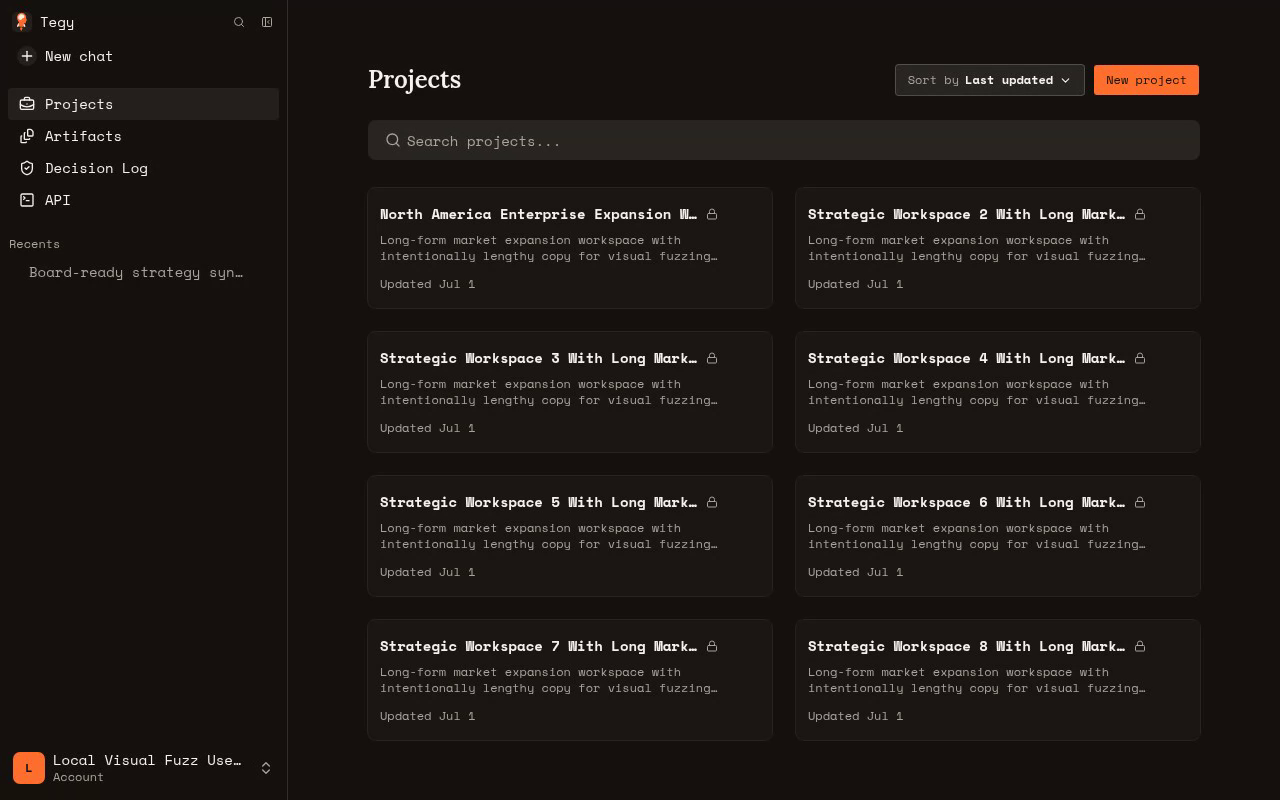Open Local Visual Fuzz User account
Screen dimensions: 1280x800
pyautogui.click(x=143, y=768)
